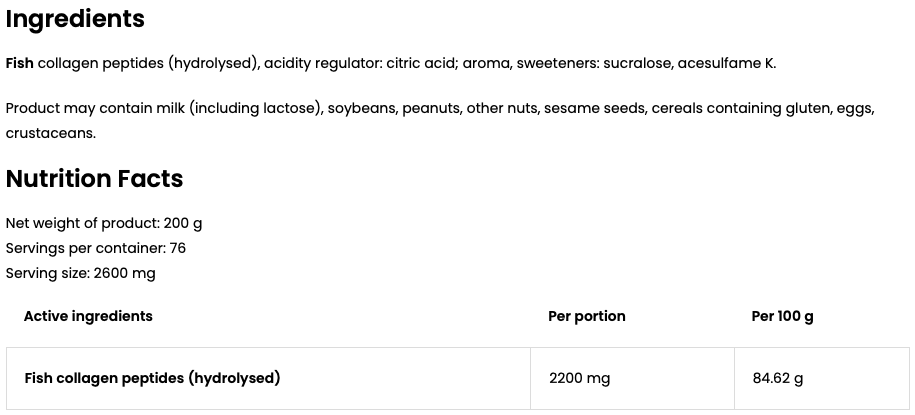This screenshot has height=415, width=915.
Task: Click the Nutrition Facts heading
Action: (x=95, y=179)
